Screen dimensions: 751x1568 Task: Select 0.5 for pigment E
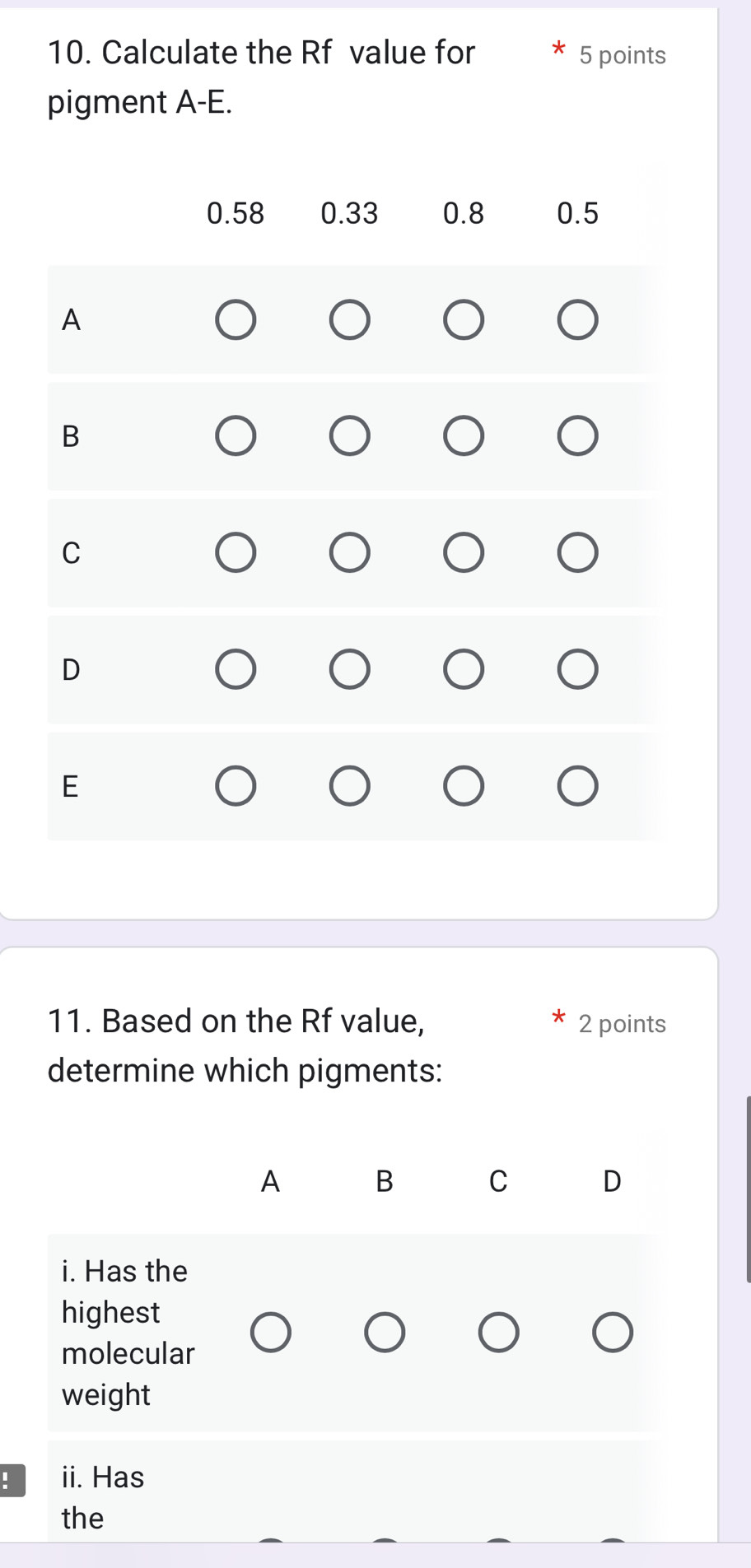pos(577,786)
